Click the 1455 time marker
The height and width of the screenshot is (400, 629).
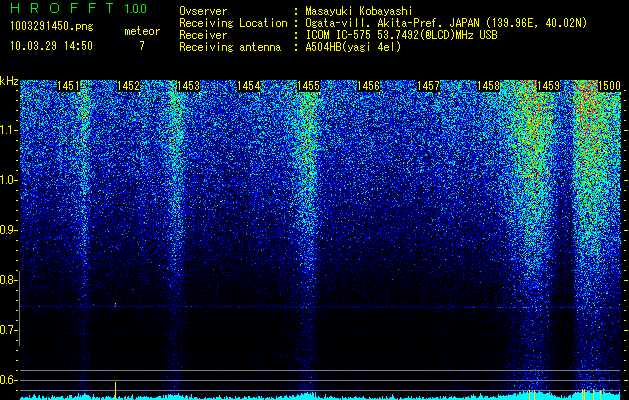point(308,85)
